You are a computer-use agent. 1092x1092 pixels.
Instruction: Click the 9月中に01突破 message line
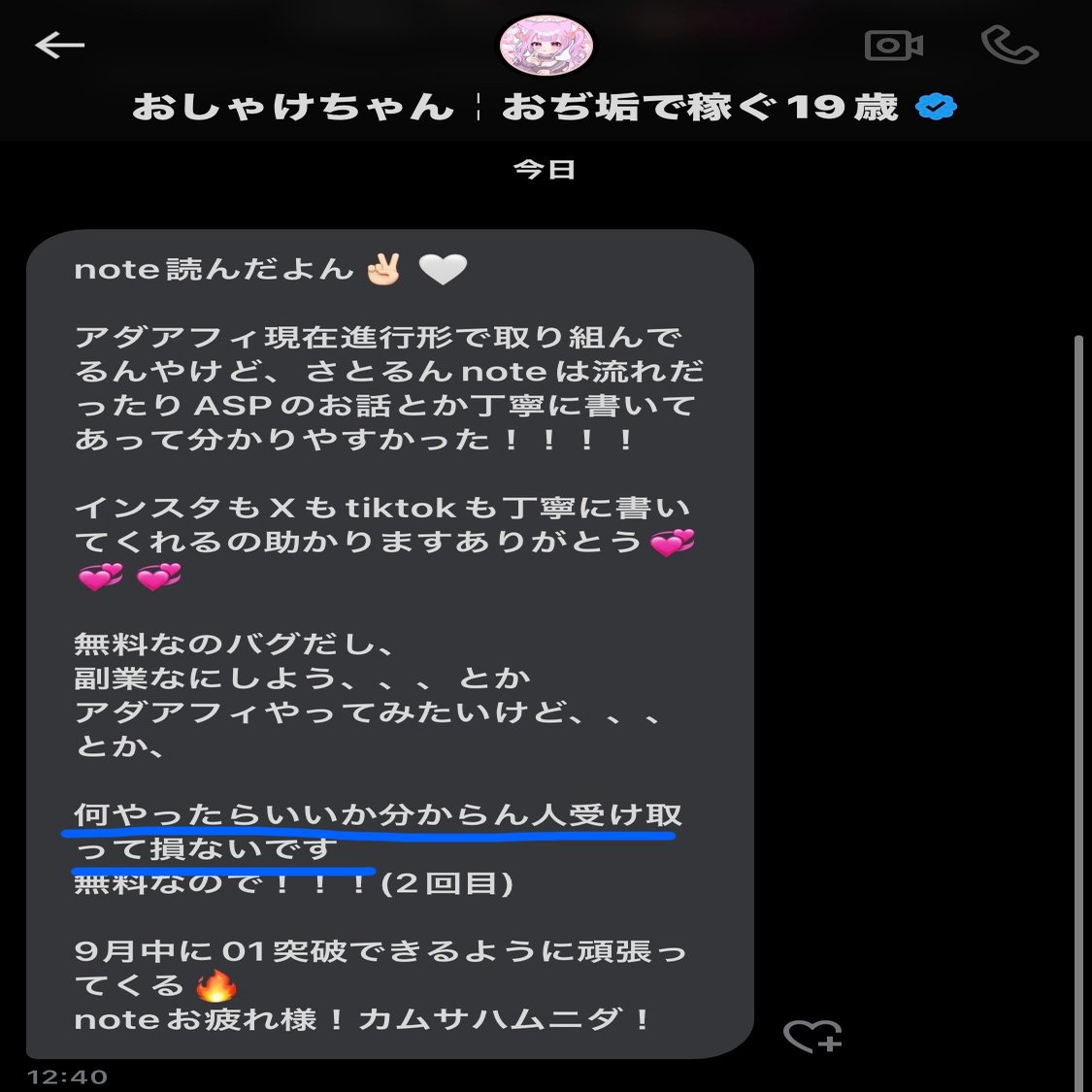381,951
